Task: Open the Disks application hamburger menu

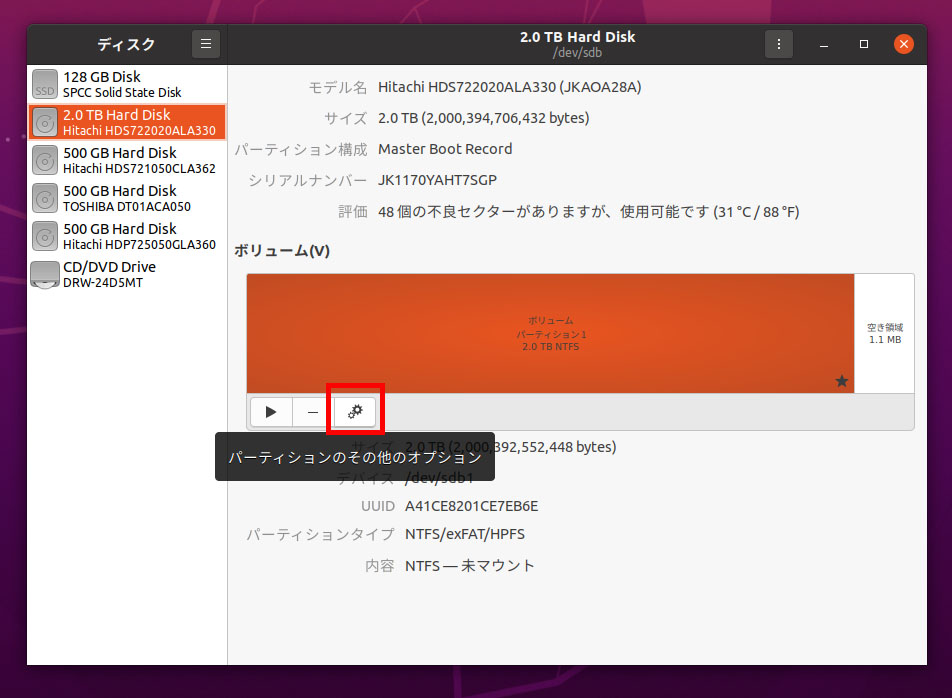Action: (206, 44)
